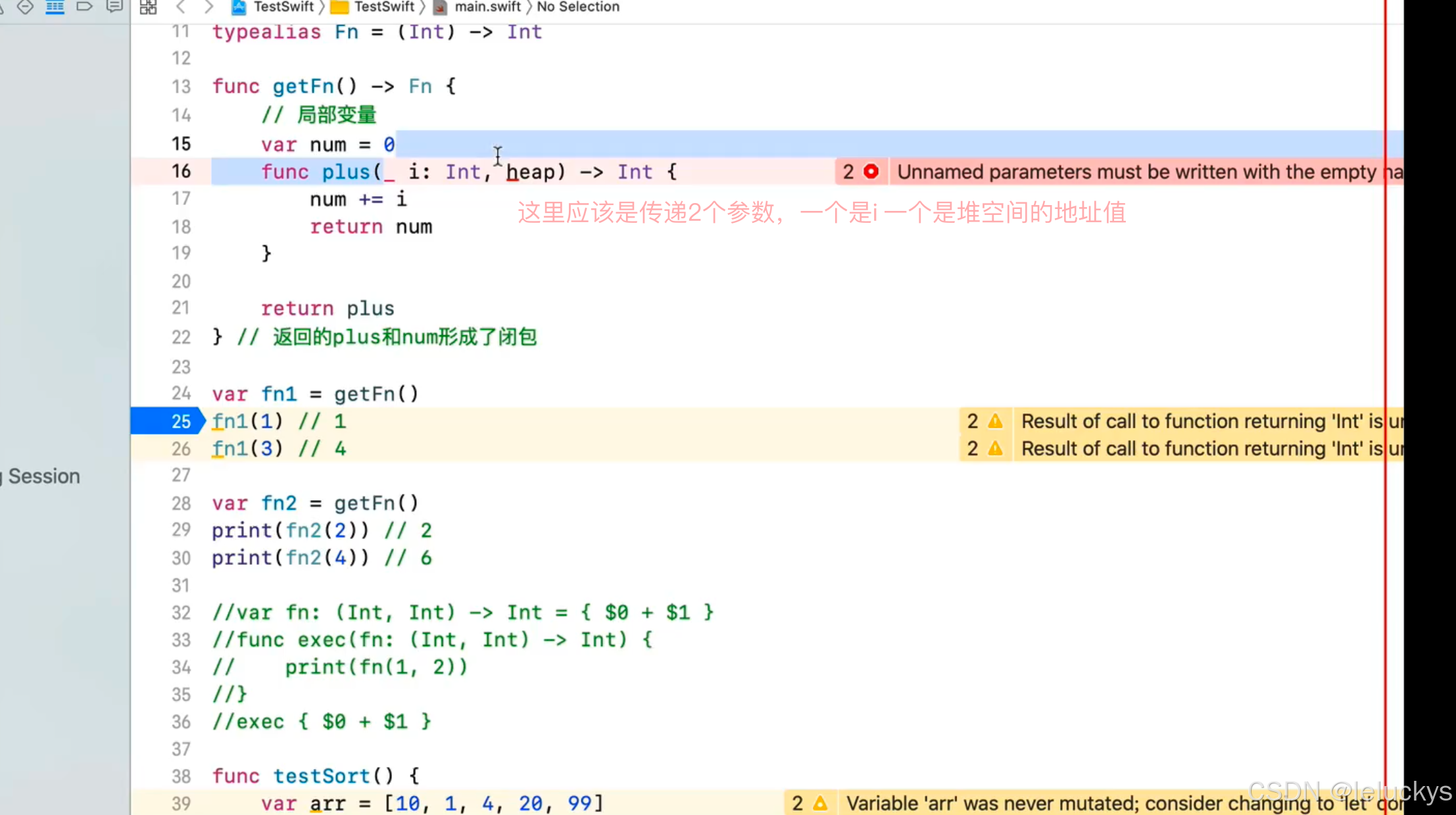1456x815 pixels.
Task: Open the report navigator icon
Action: coord(114,7)
